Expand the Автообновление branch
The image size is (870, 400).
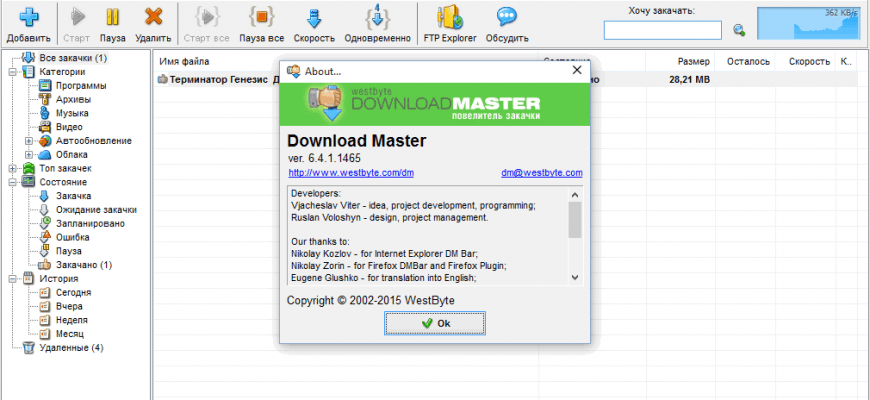(28, 140)
